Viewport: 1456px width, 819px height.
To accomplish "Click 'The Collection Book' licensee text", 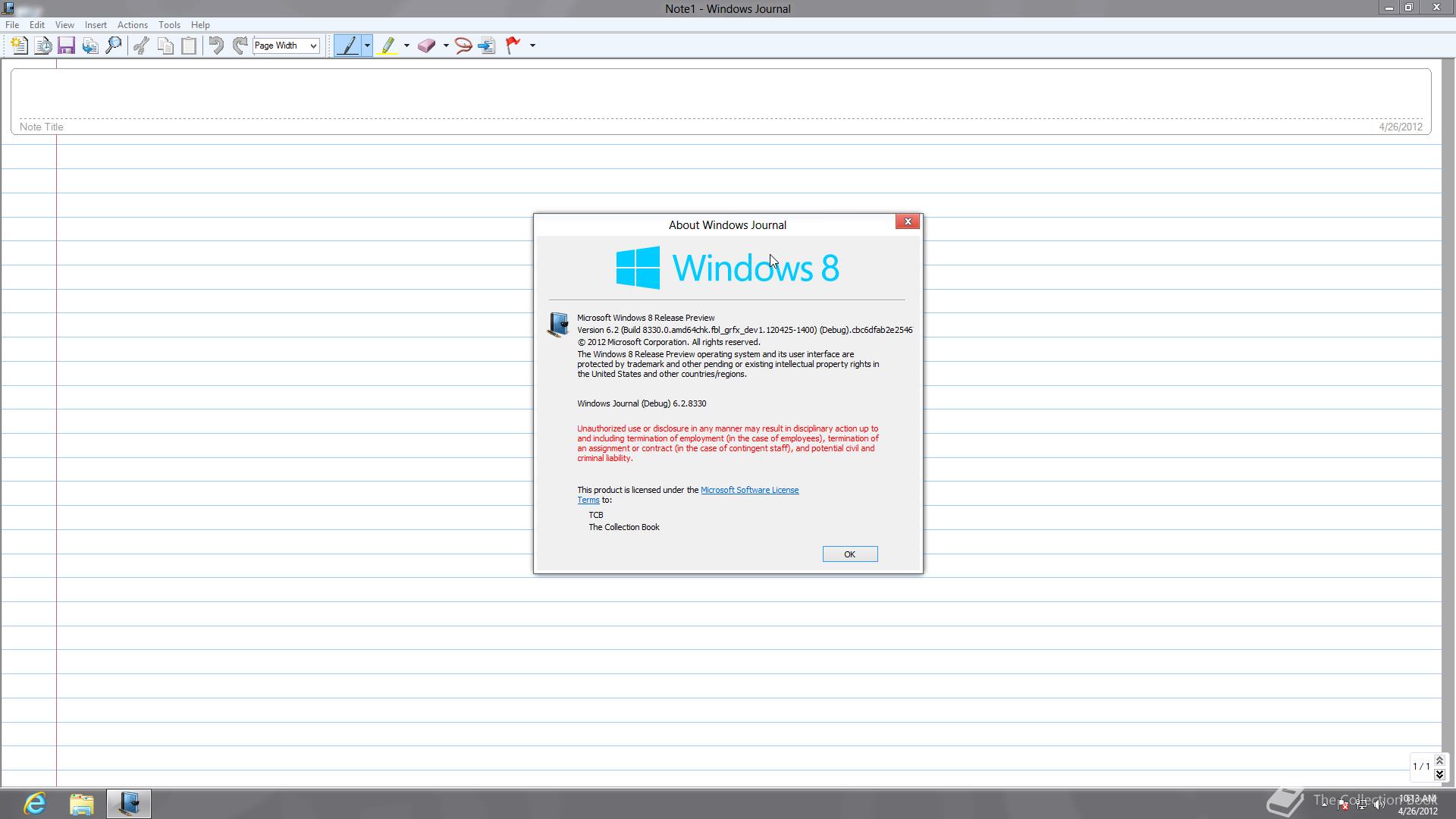I will click(x=624, y=527).
